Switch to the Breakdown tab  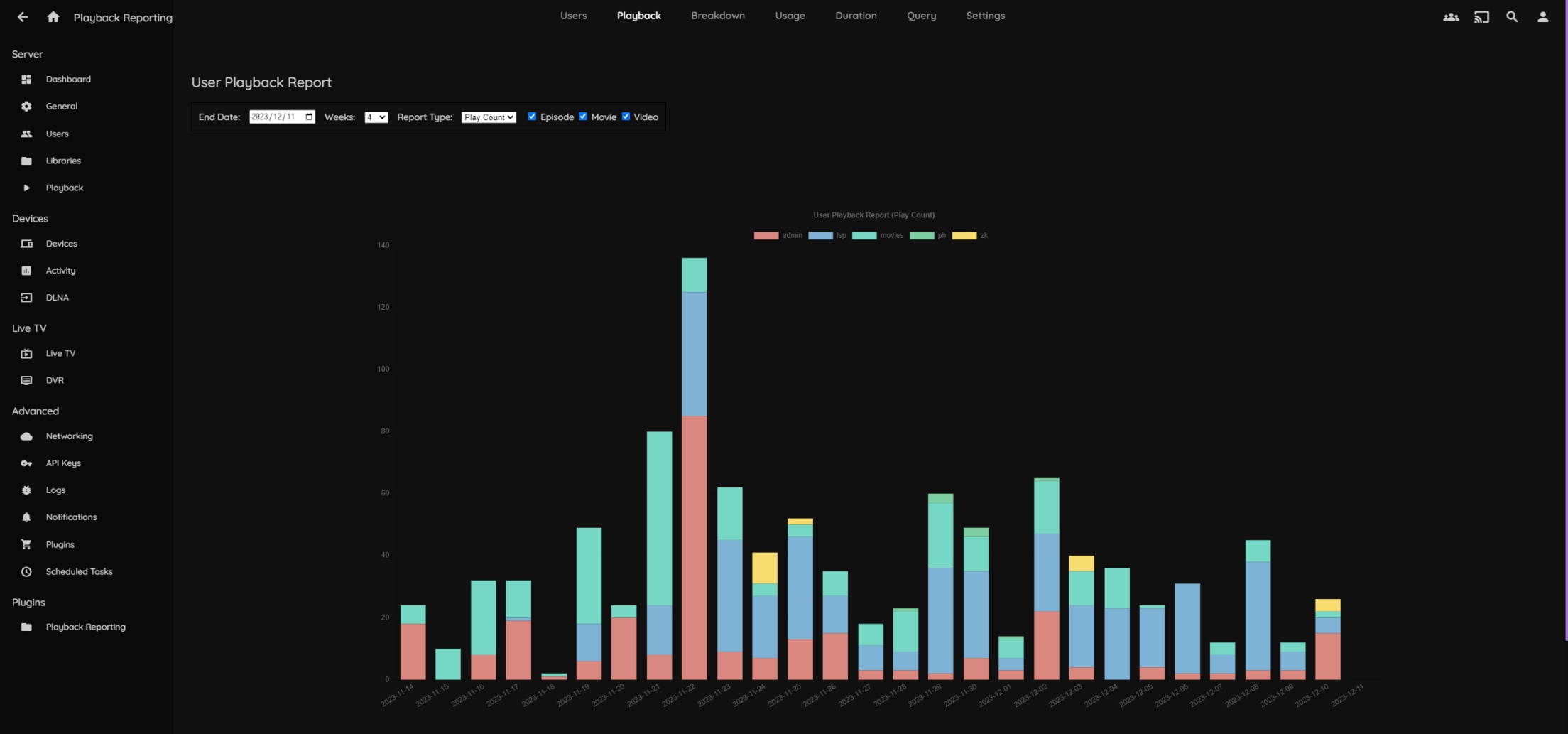717,16
